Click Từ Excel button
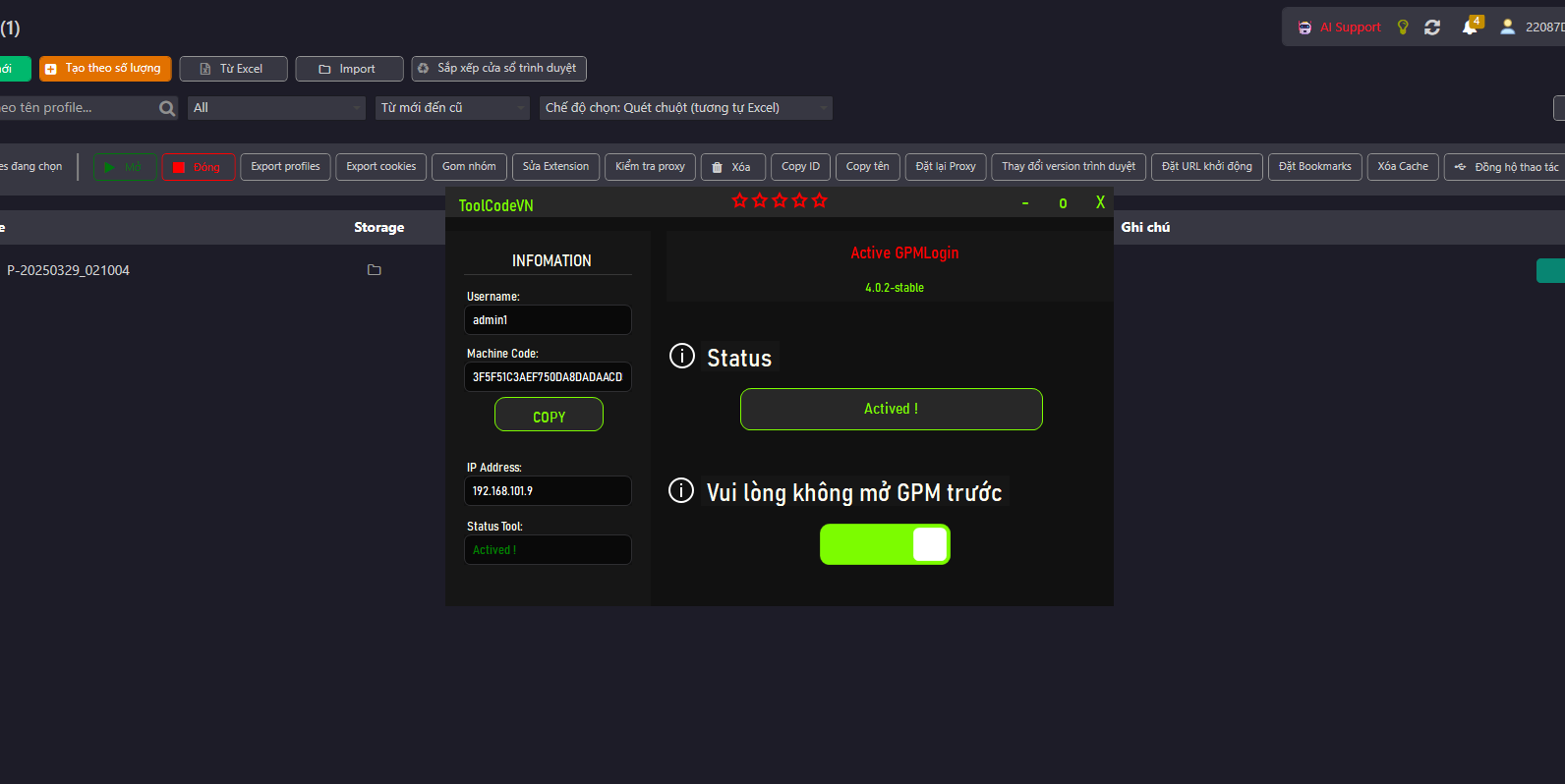 (233, 69)
